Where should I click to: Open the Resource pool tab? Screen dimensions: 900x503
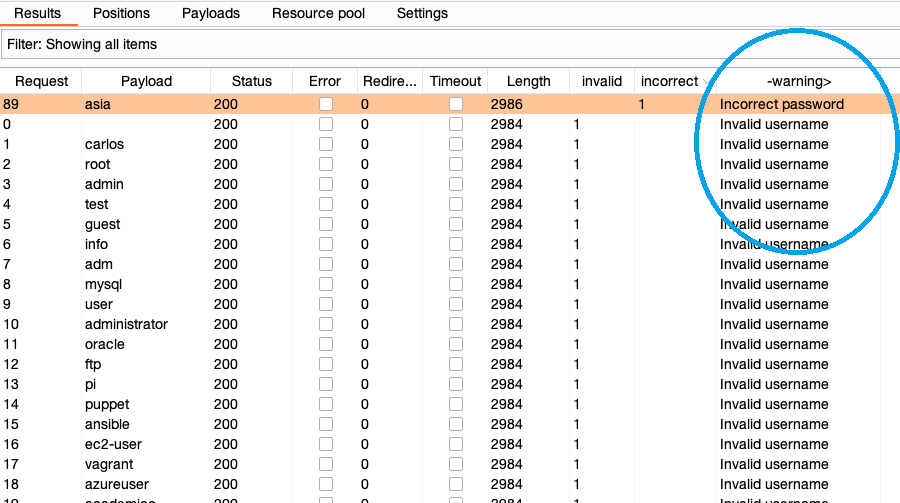click(318, 13)
